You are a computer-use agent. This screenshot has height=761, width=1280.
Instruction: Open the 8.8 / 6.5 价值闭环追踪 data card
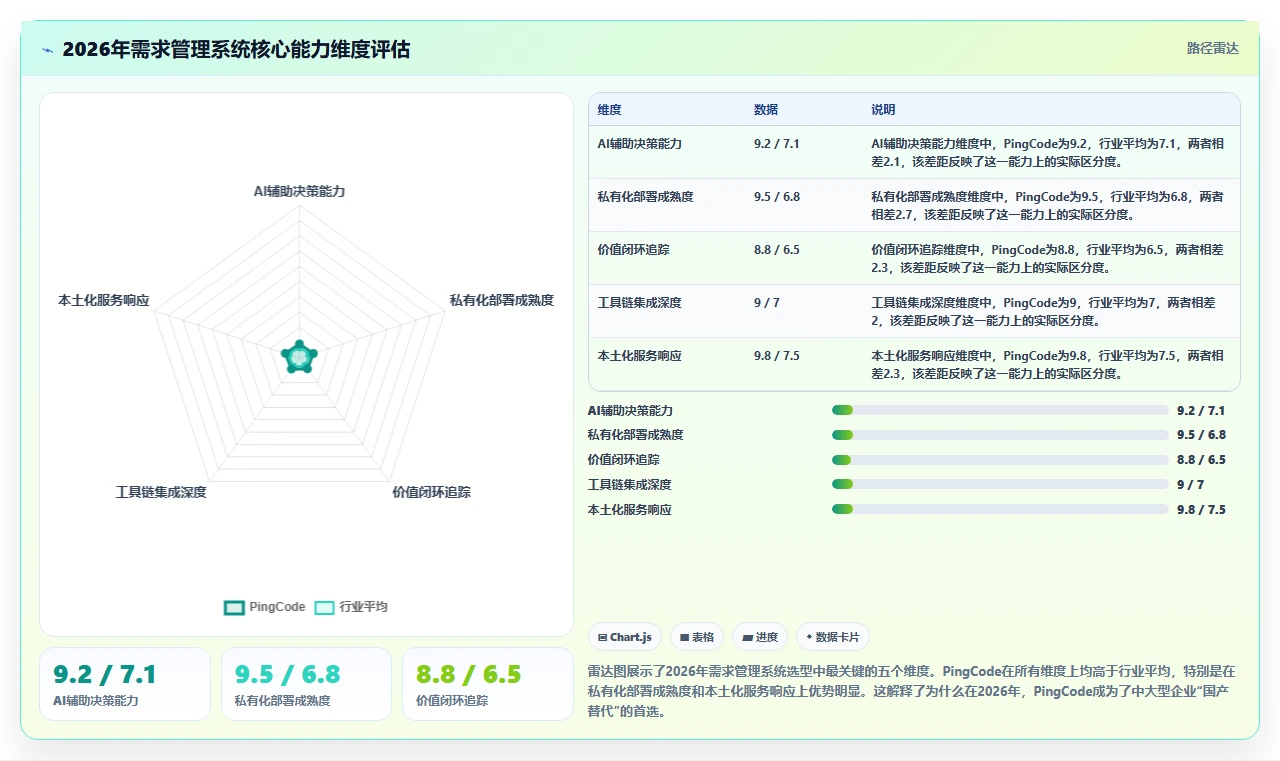(x=487, y=684)
